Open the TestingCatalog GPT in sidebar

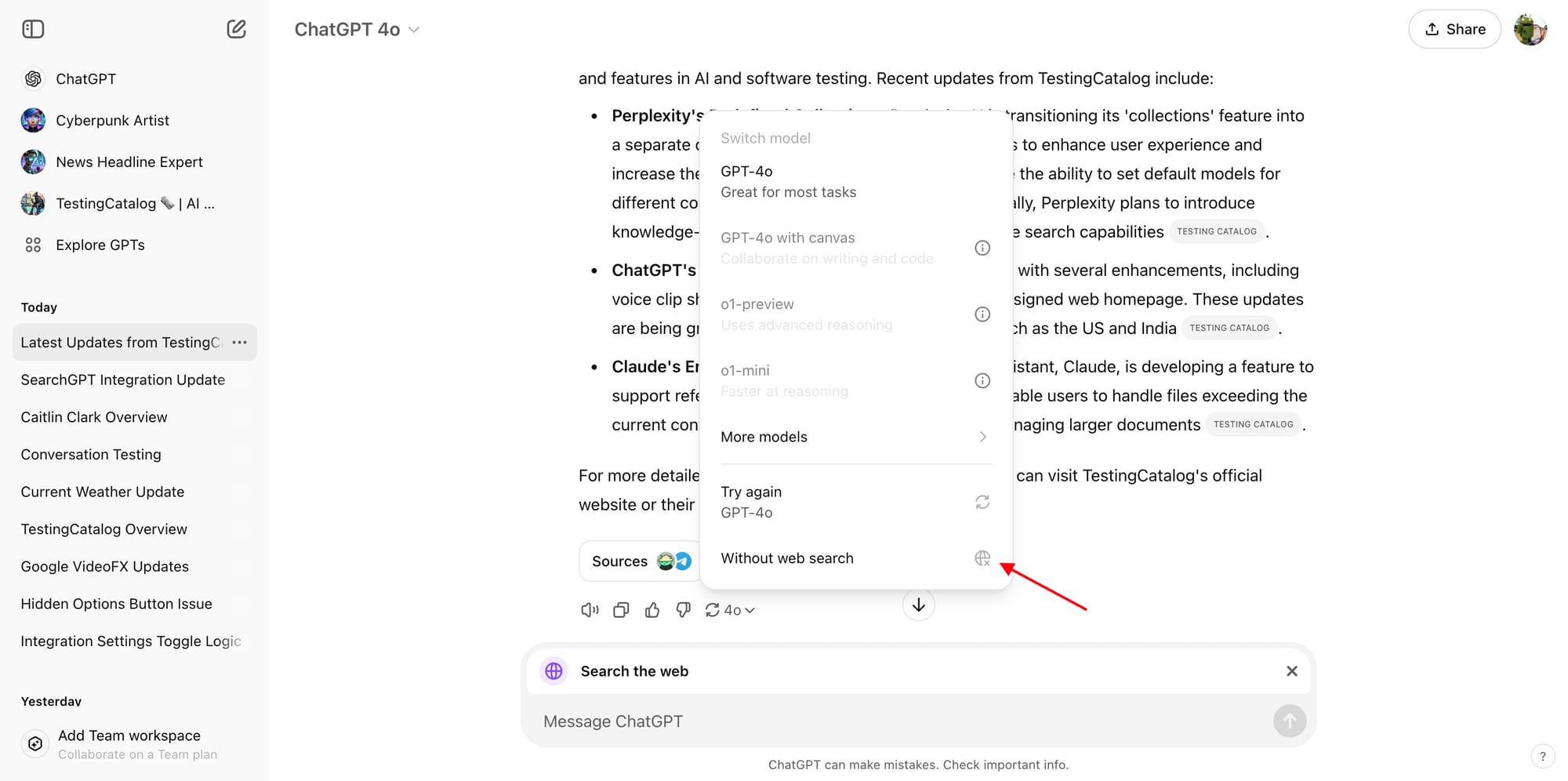point(135,203)
